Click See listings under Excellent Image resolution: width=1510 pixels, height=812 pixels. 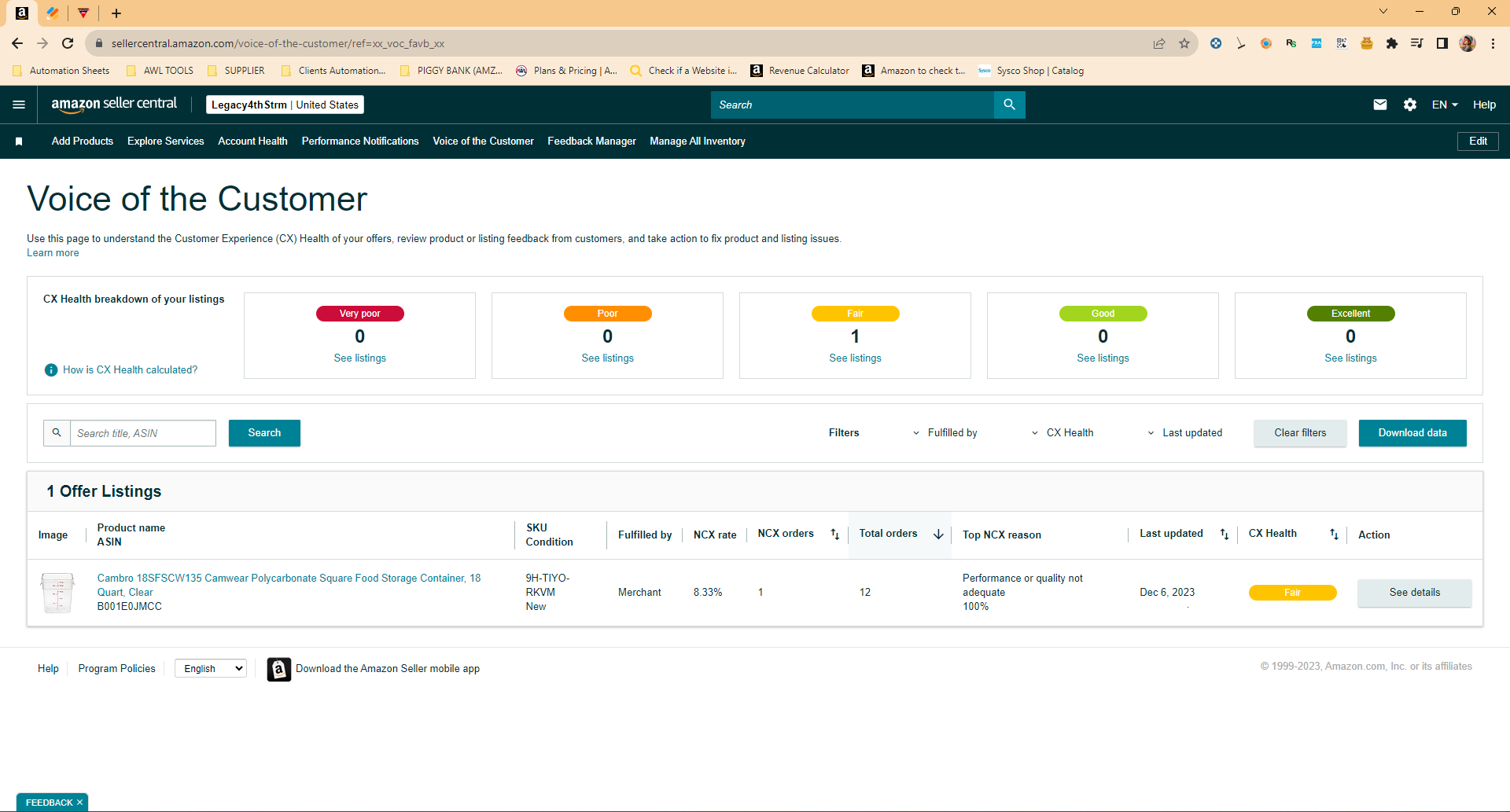pos(1350,358)
